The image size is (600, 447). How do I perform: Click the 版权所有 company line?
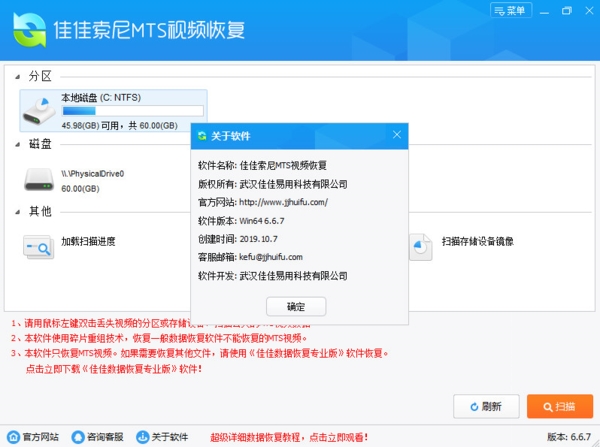point(272,184)
